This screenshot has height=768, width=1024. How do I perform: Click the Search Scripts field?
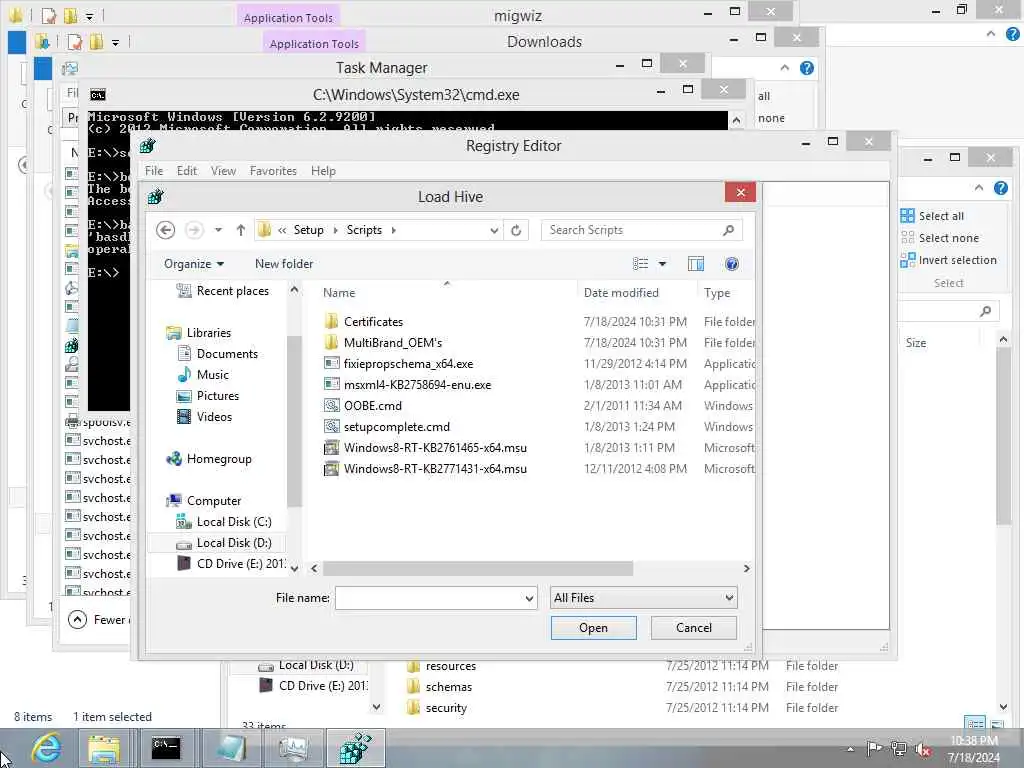click(632, 230)
